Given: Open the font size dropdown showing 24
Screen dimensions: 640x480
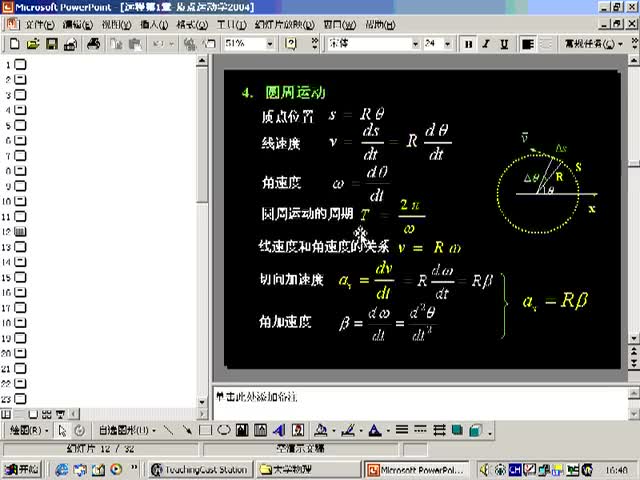Looking at the screenshot, I should 448,44.
